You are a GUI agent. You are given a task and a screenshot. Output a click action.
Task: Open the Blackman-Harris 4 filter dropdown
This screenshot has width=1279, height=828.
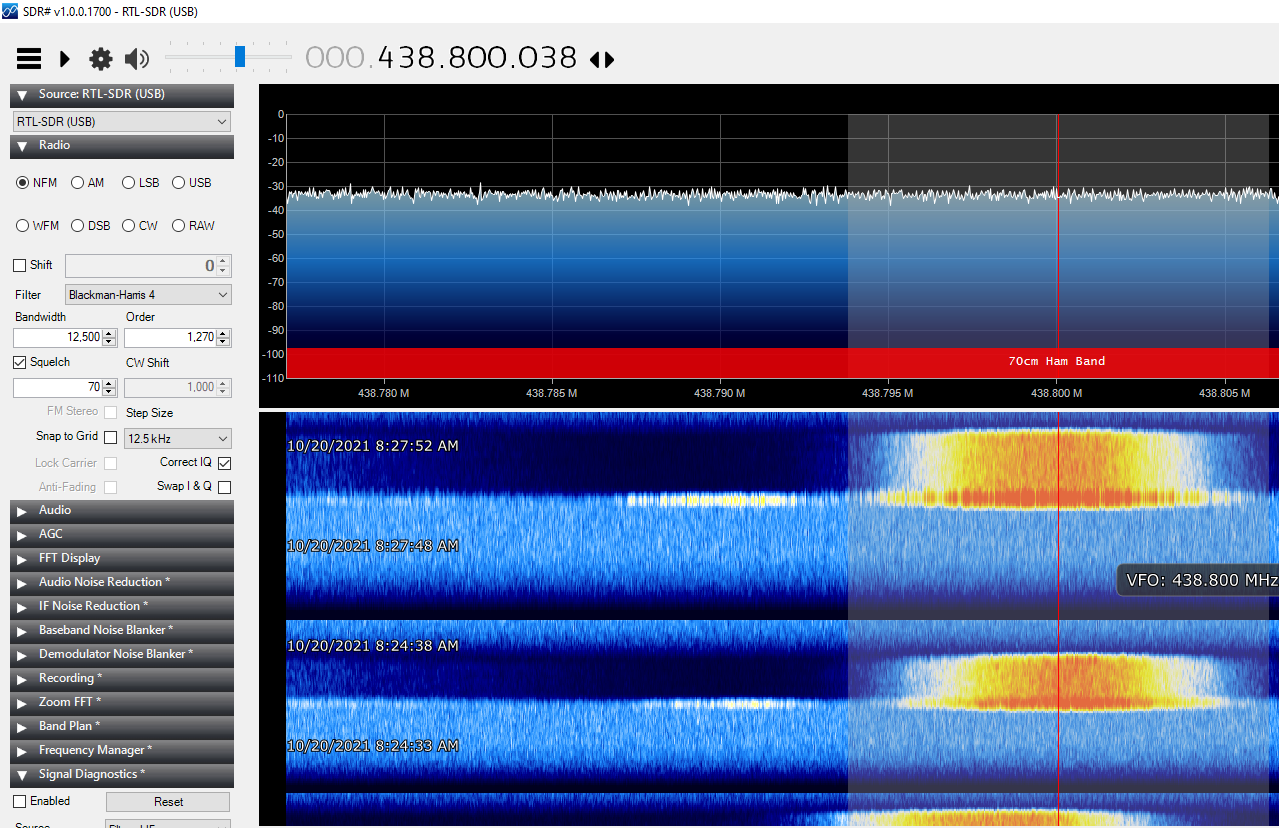pos(148,295)
